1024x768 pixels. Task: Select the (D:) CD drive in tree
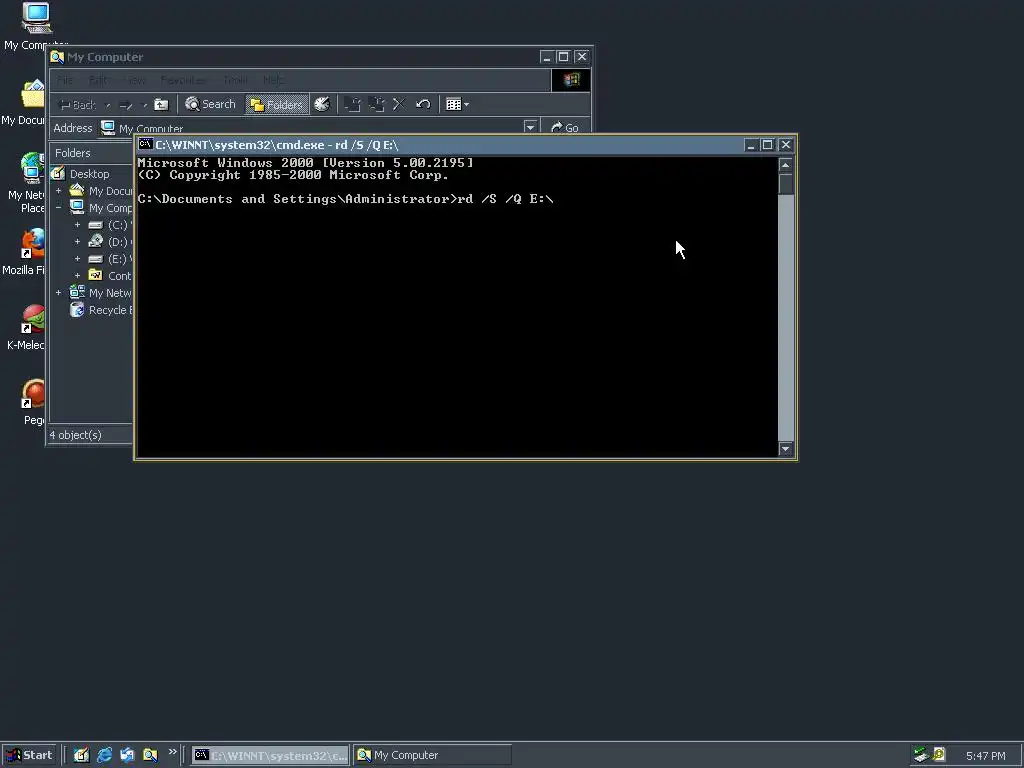point(110,242)
